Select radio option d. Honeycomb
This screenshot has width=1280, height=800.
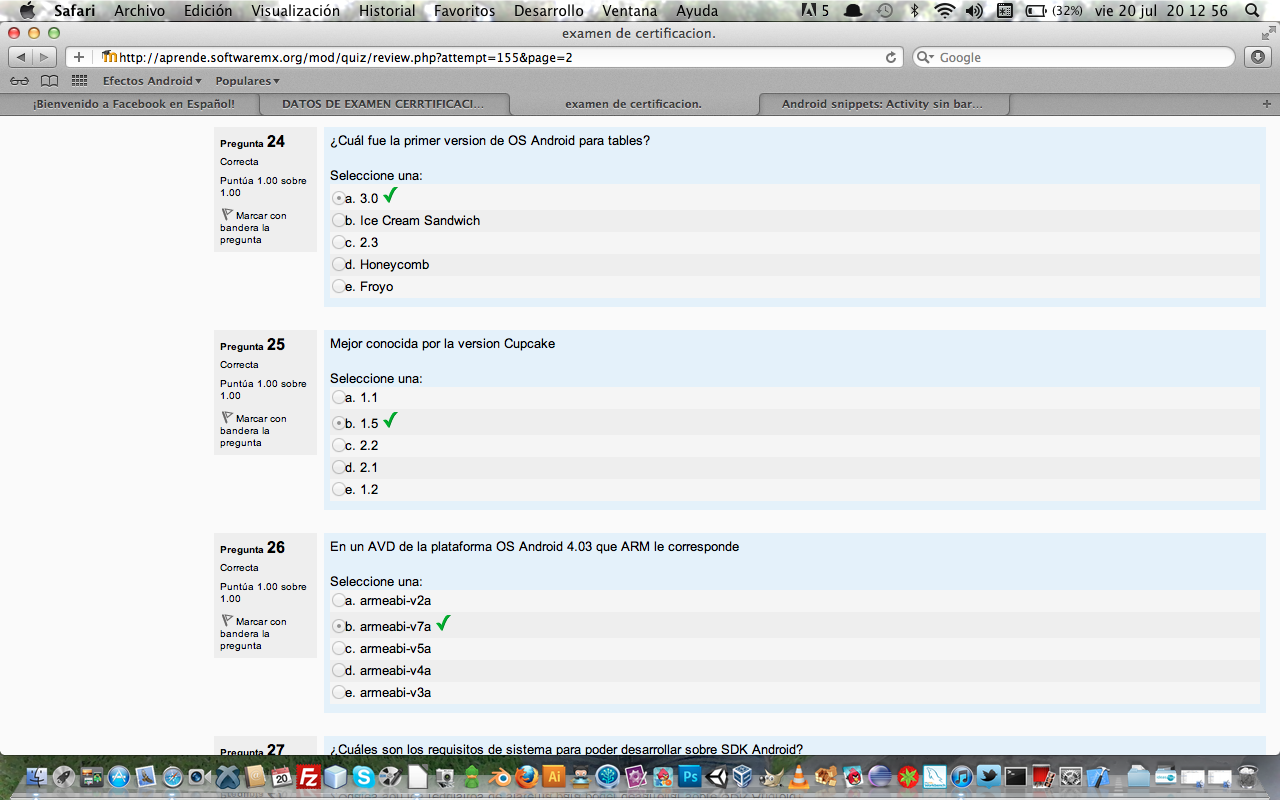(x=338, y=264)
